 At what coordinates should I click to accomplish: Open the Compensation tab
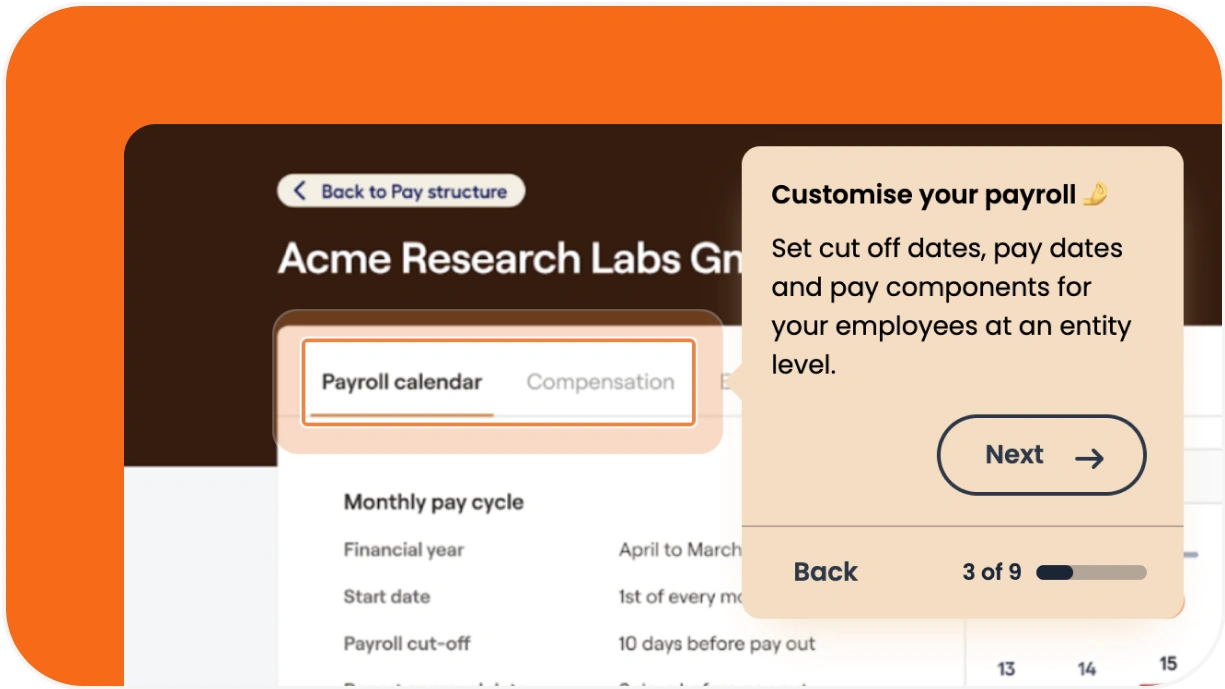[600, 382]
